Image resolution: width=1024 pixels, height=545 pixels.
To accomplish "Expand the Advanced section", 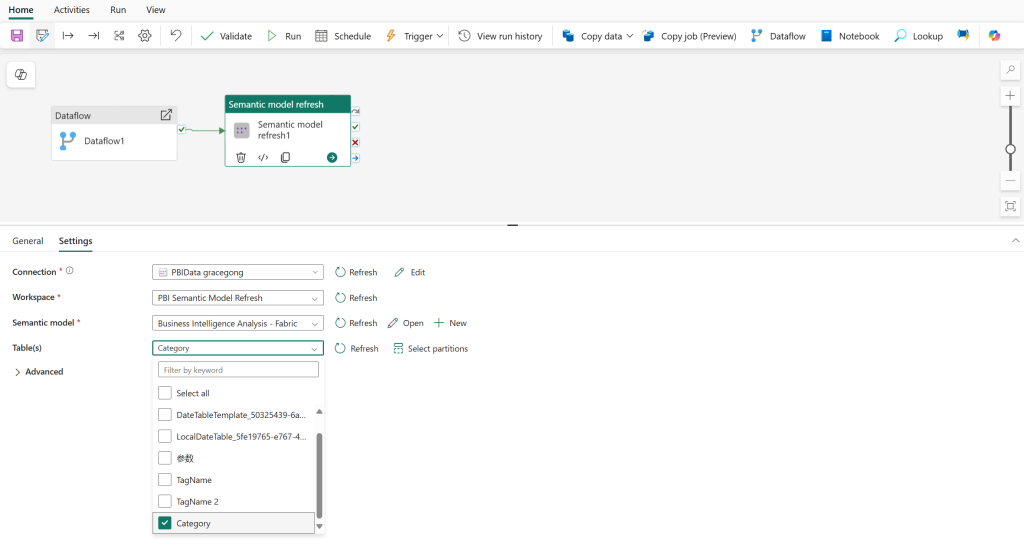I will click(38, 372).
